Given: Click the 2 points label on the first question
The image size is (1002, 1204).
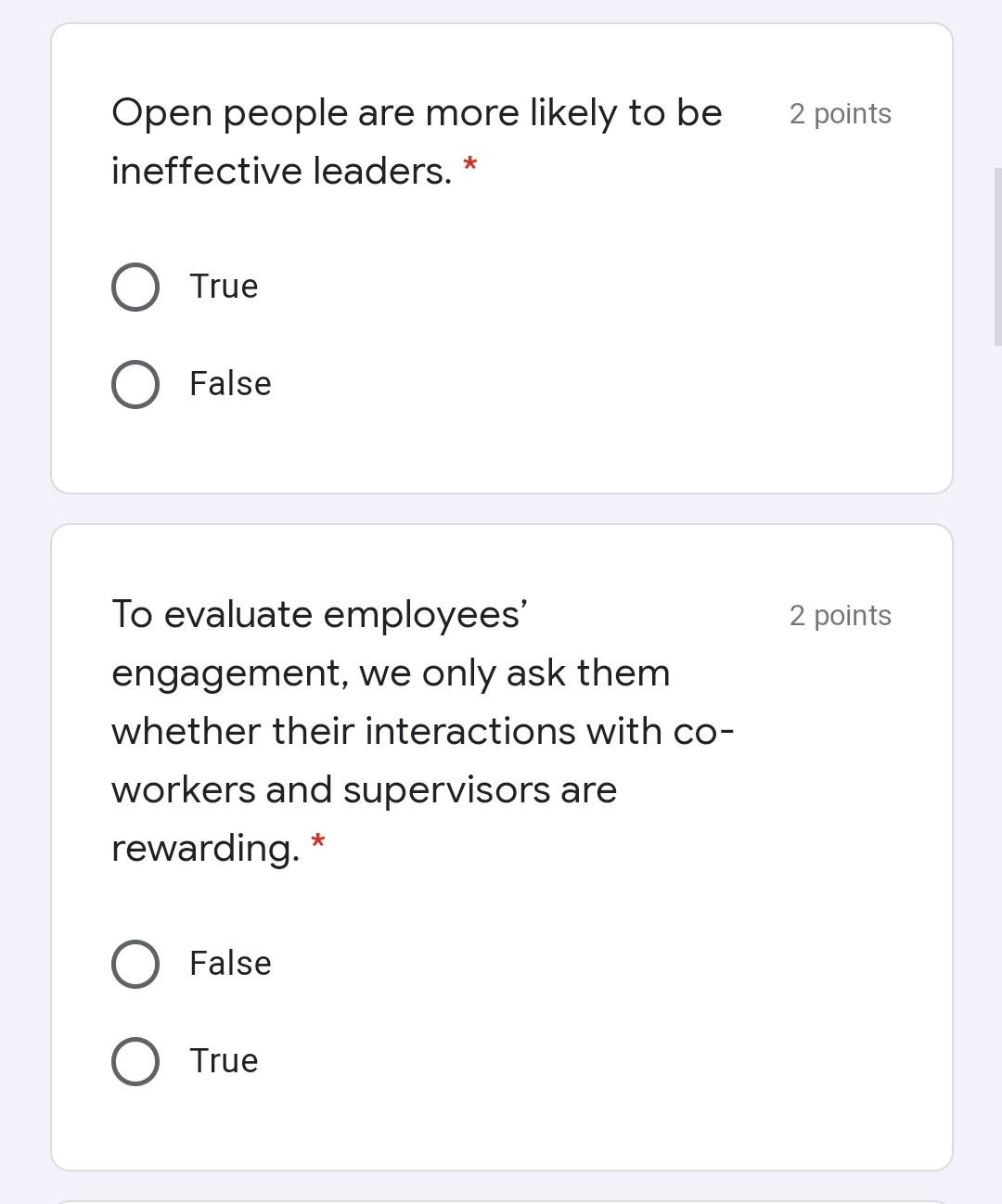Looking at the screenshot, I should 840,113.
